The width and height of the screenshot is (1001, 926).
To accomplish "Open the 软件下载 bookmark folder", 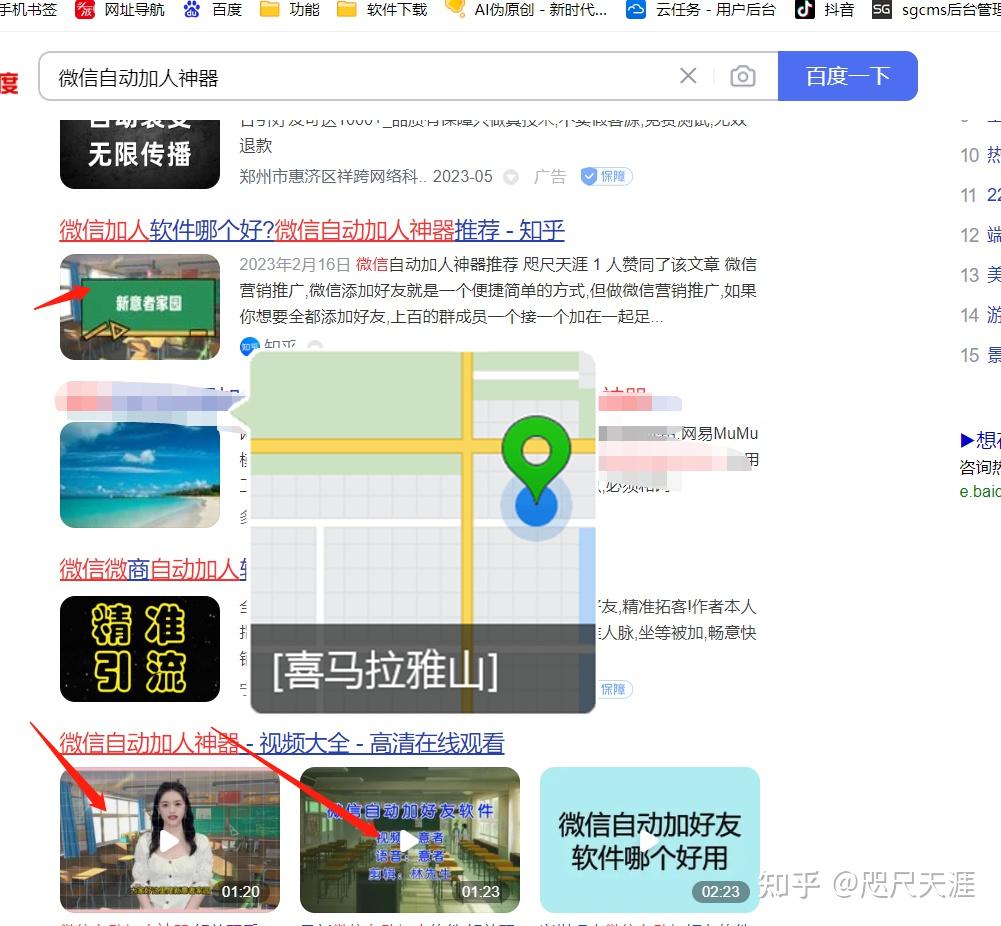I will click(x=382, y=10).
